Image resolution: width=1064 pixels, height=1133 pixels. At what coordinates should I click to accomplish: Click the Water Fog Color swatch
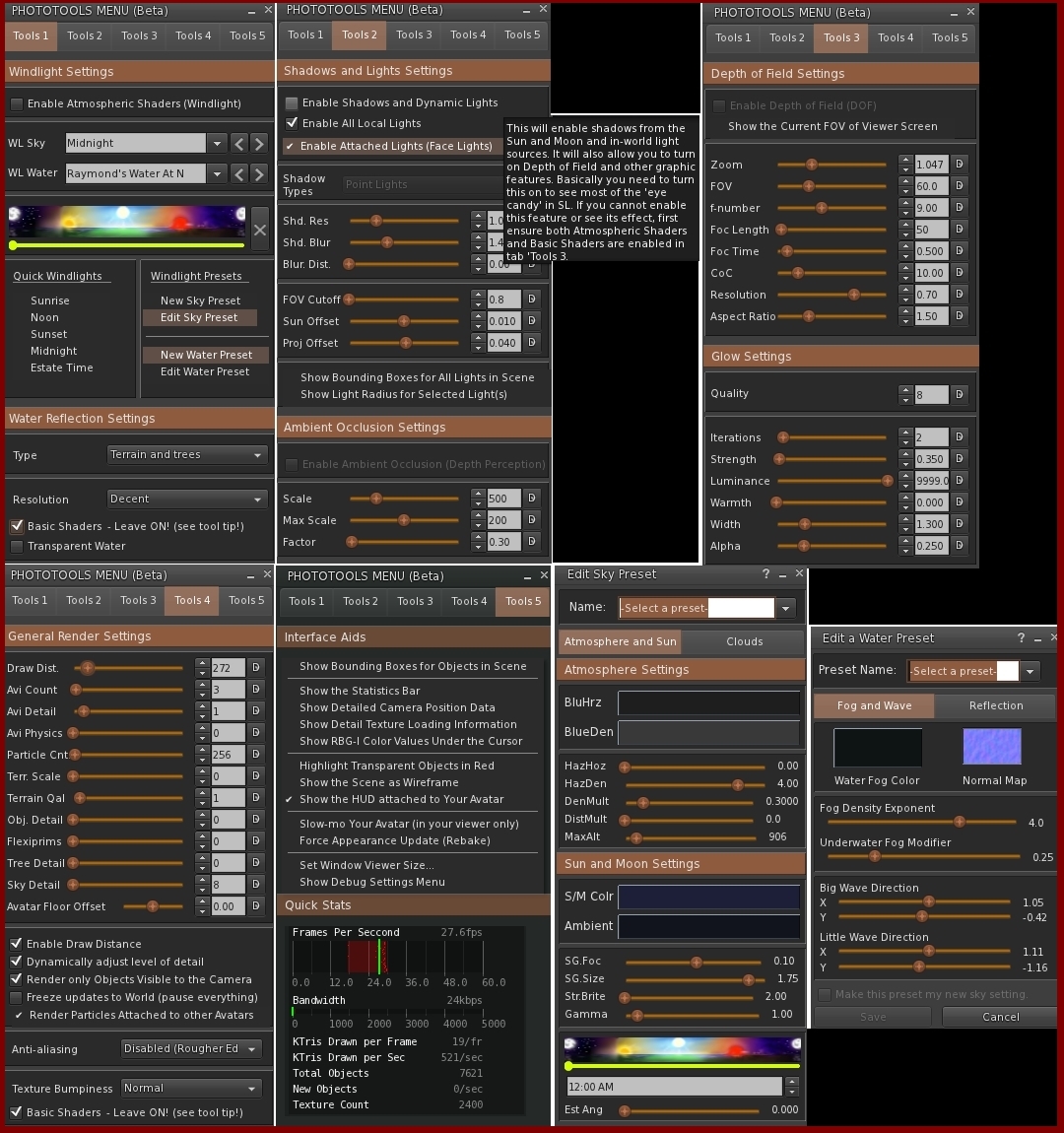[877, 748]
